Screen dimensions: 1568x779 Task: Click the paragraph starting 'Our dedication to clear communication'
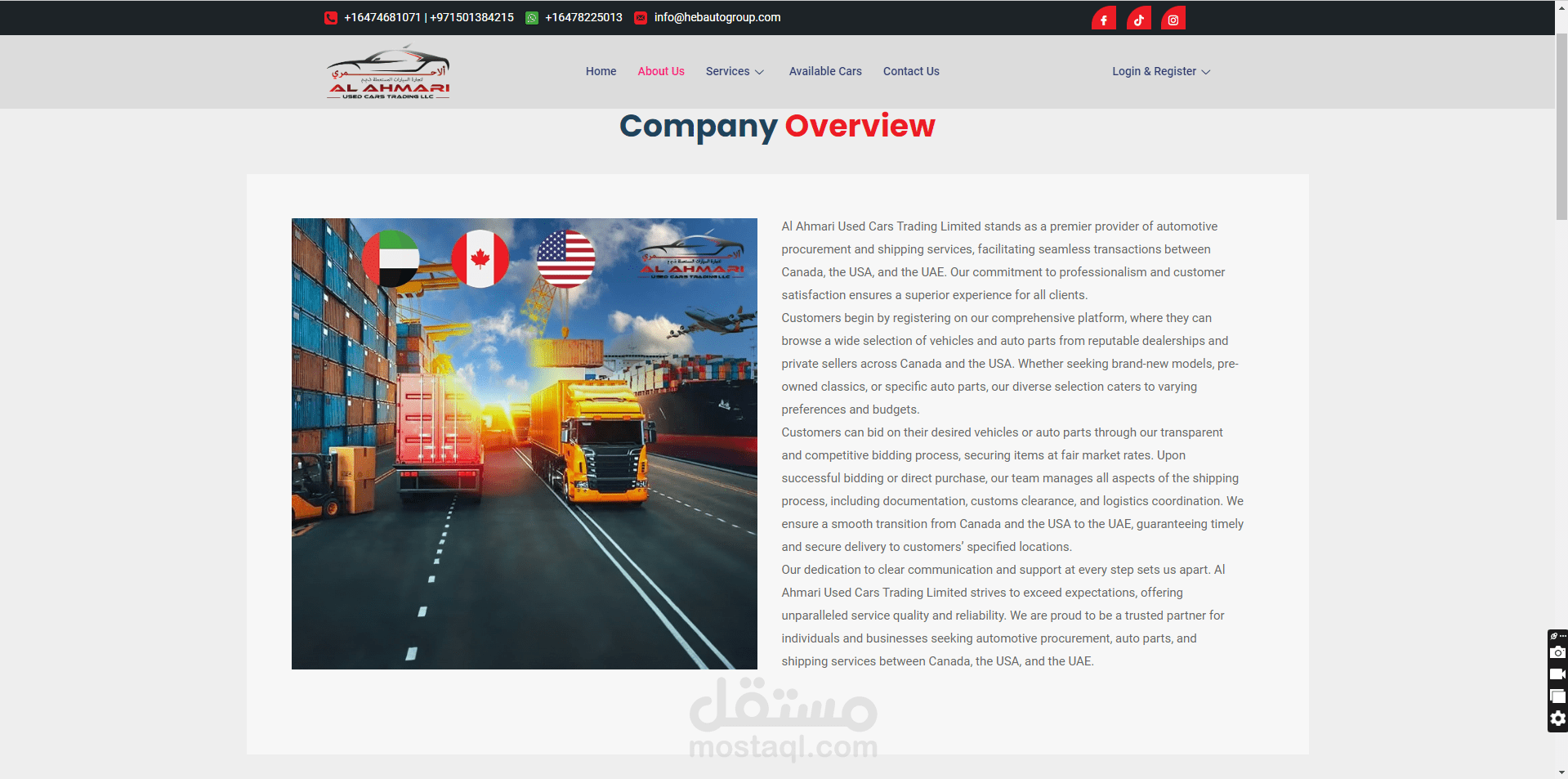coord(1003,616)
